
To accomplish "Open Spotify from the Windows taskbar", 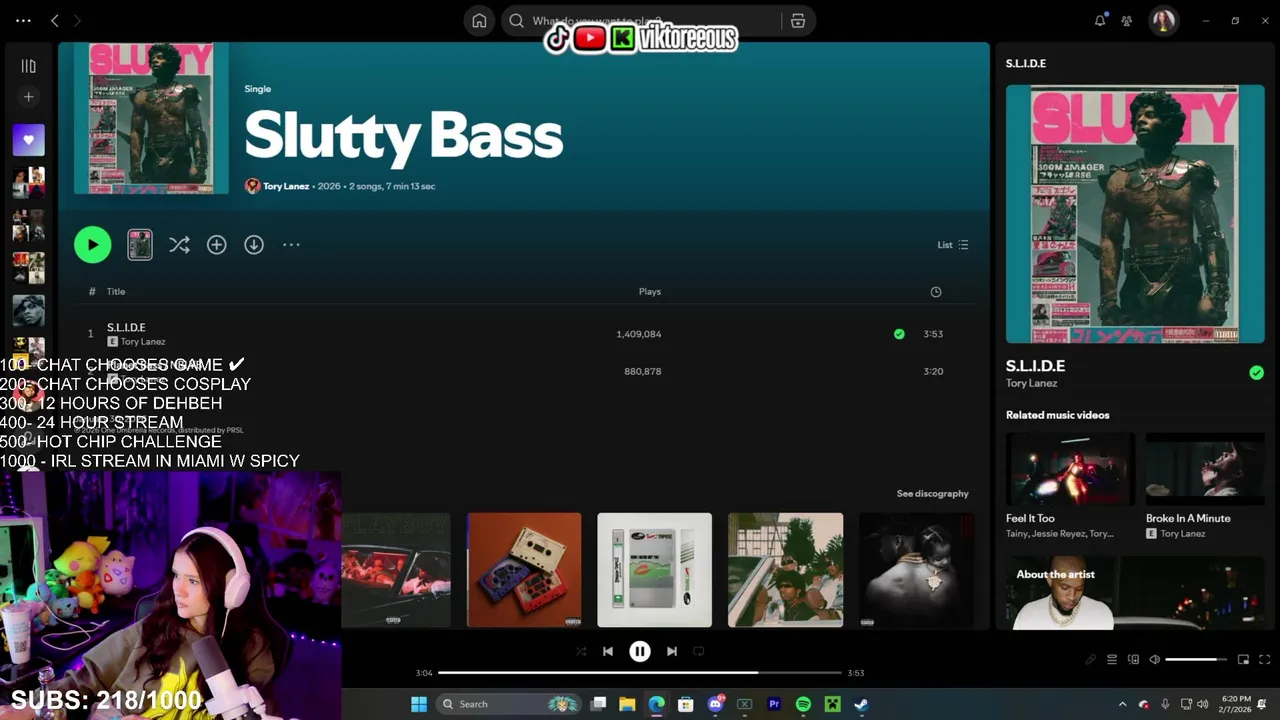I will (803, 704).
